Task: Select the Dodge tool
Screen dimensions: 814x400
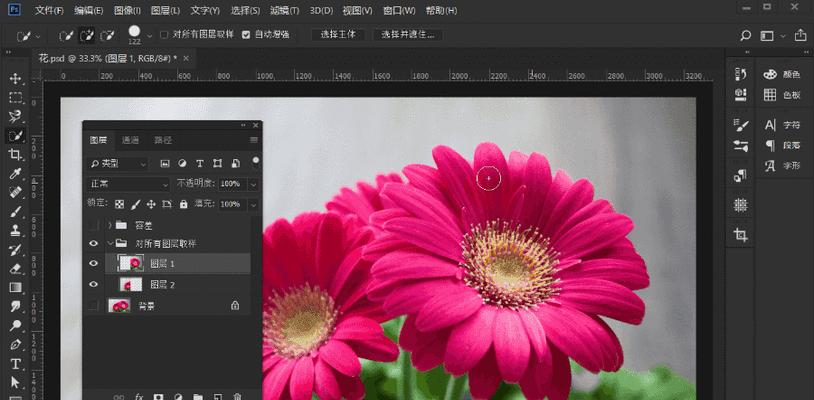Action: point(15,326)
